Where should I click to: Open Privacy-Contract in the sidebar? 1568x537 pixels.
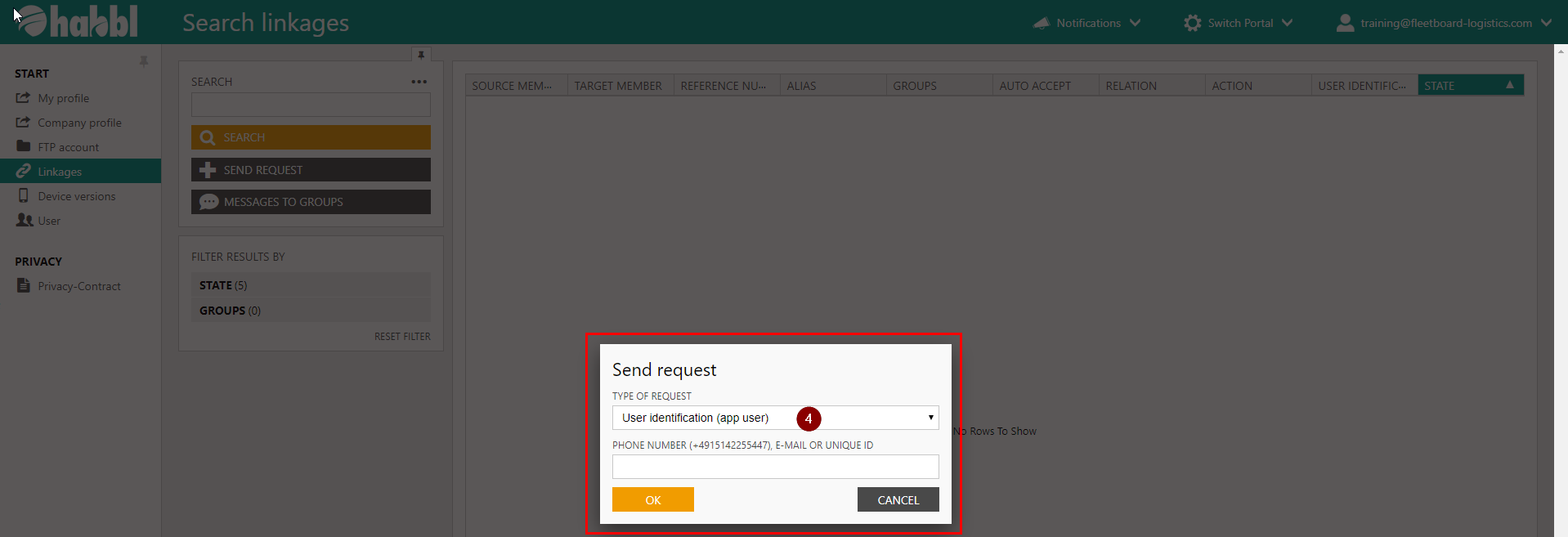point(78,286)
